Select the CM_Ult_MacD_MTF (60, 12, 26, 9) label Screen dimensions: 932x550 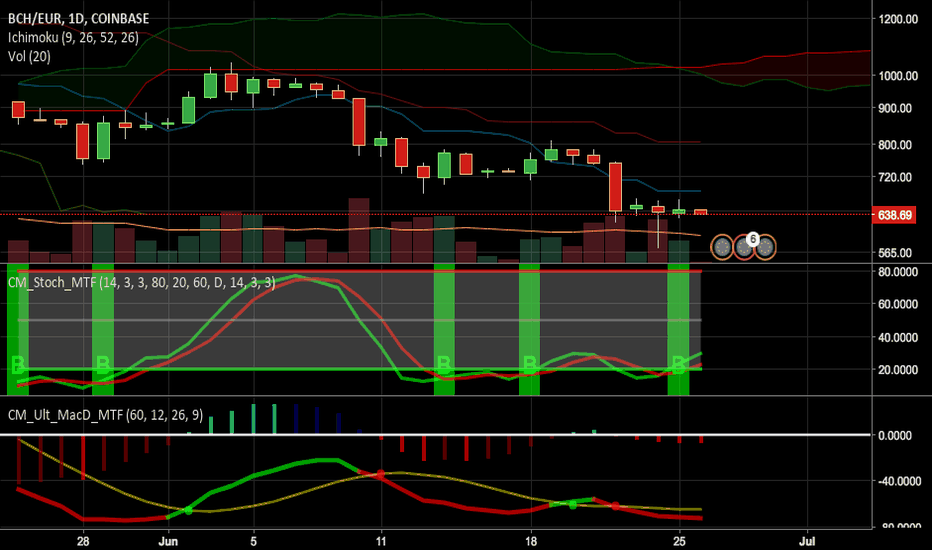[x=105, y=415]
